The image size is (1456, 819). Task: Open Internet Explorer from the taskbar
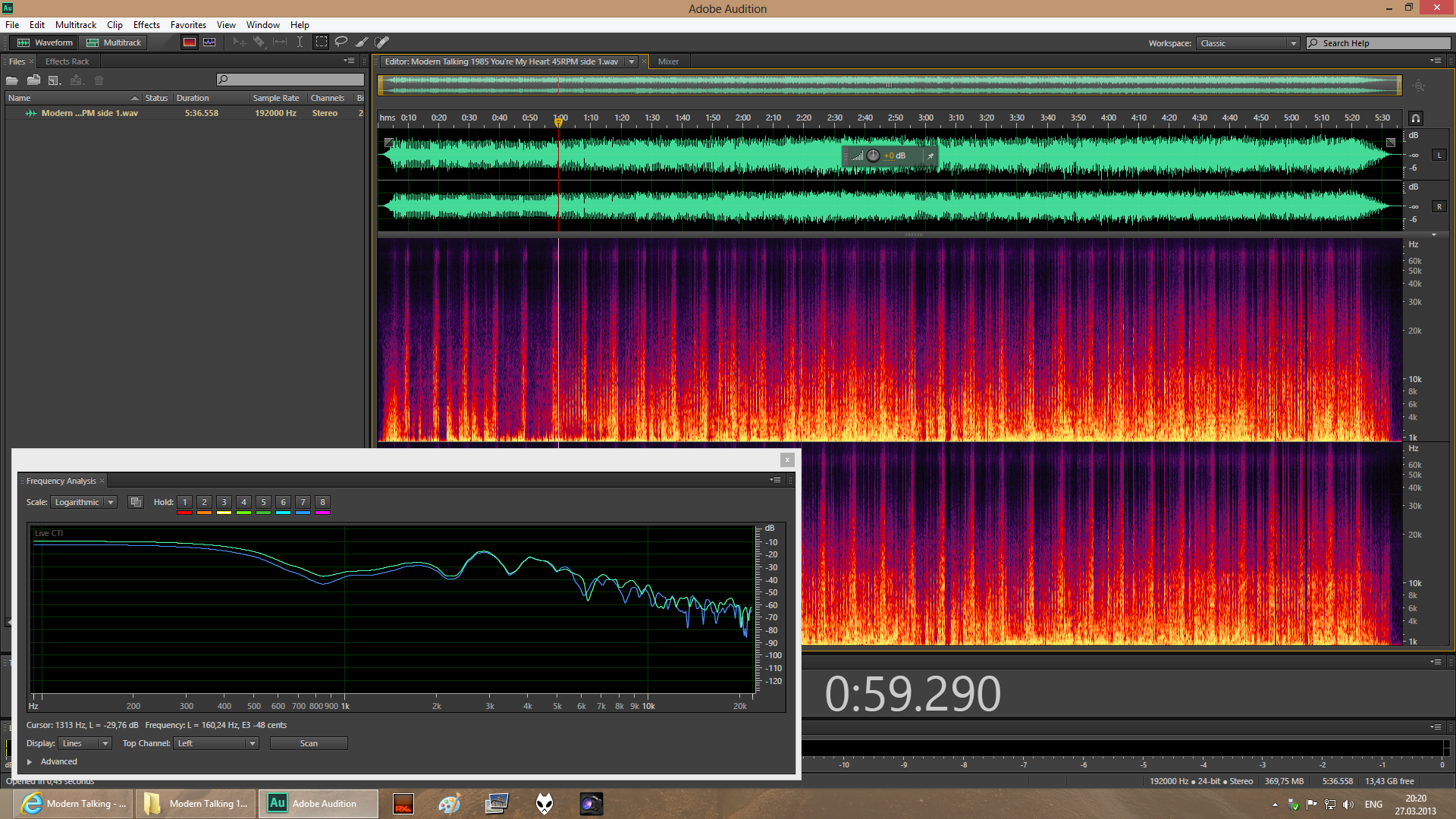[x=73, y=804]
